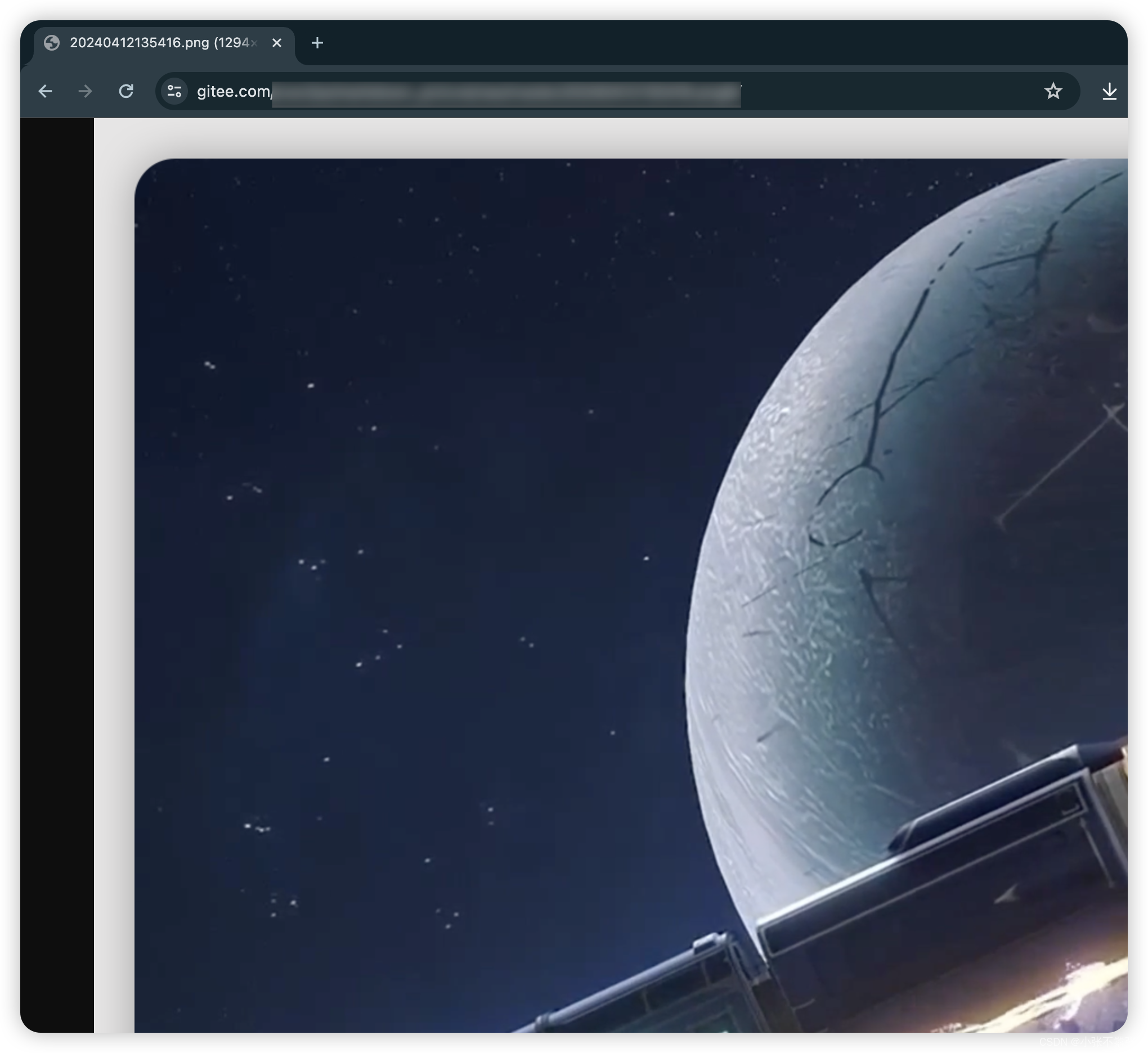Image resolution: width=1148 pixels, height=1053 pixels.
Task: Click the gitee.com address bar
Action: point(617,91)
